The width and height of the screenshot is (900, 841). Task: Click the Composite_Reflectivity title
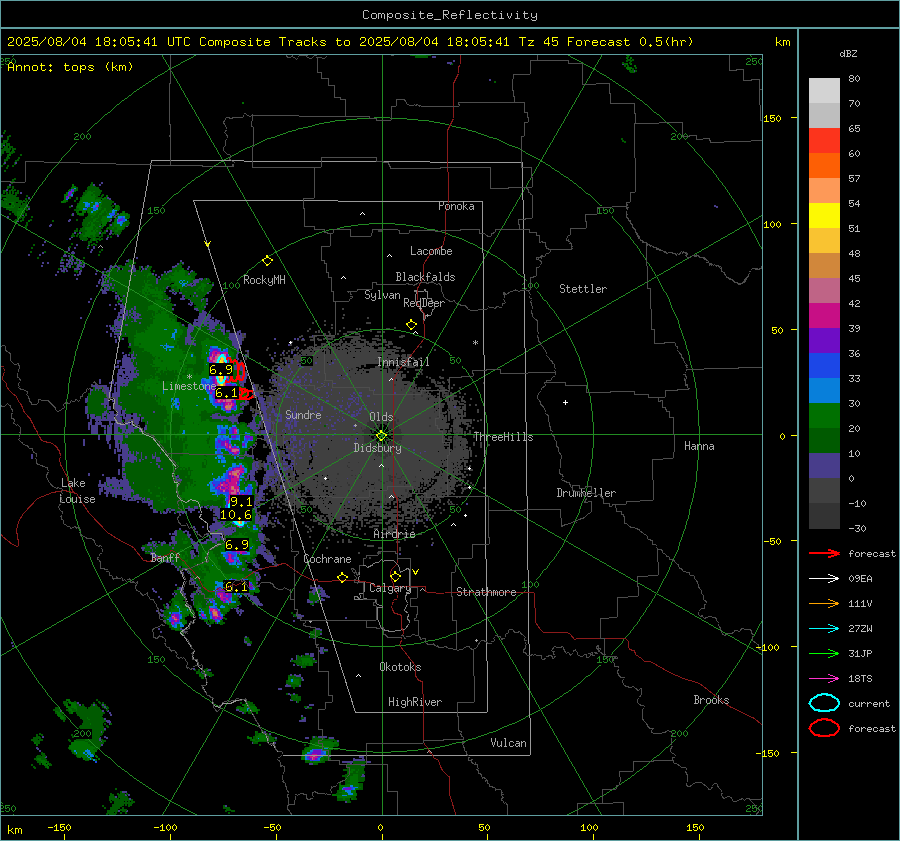[450, 15]
